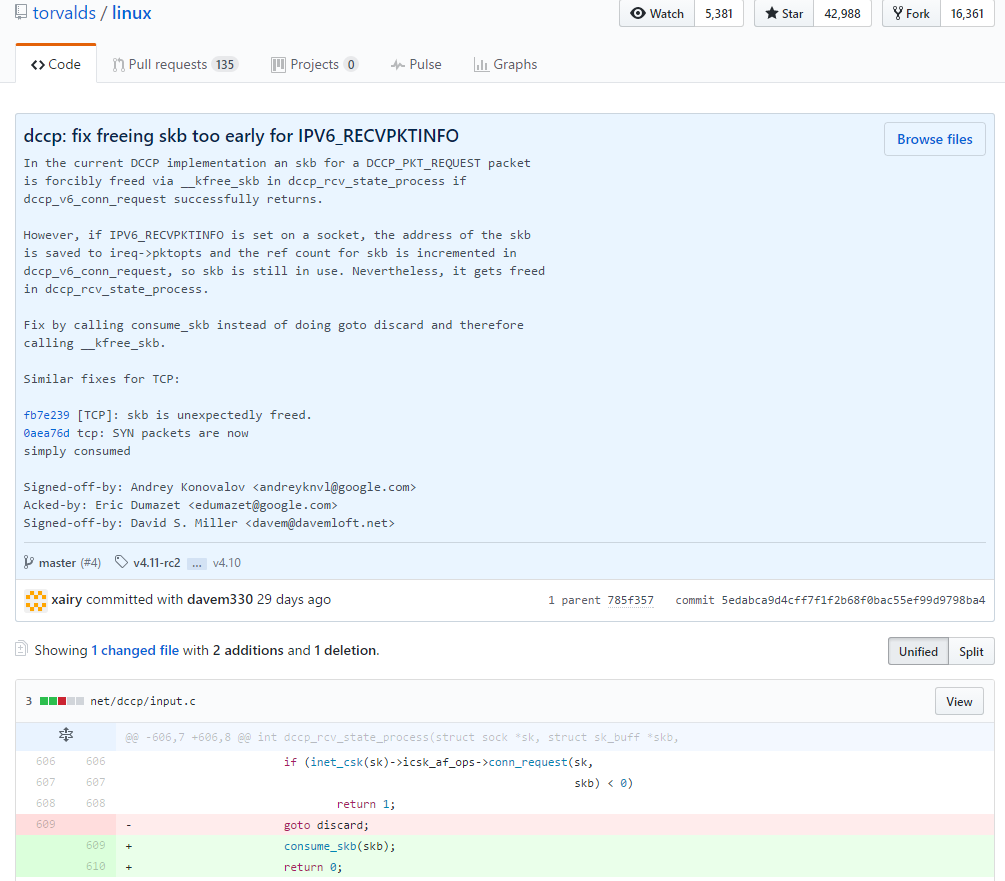Click added line number 610
The height and width of the screenshot is (881, 1005).
(x=96, y=866)
